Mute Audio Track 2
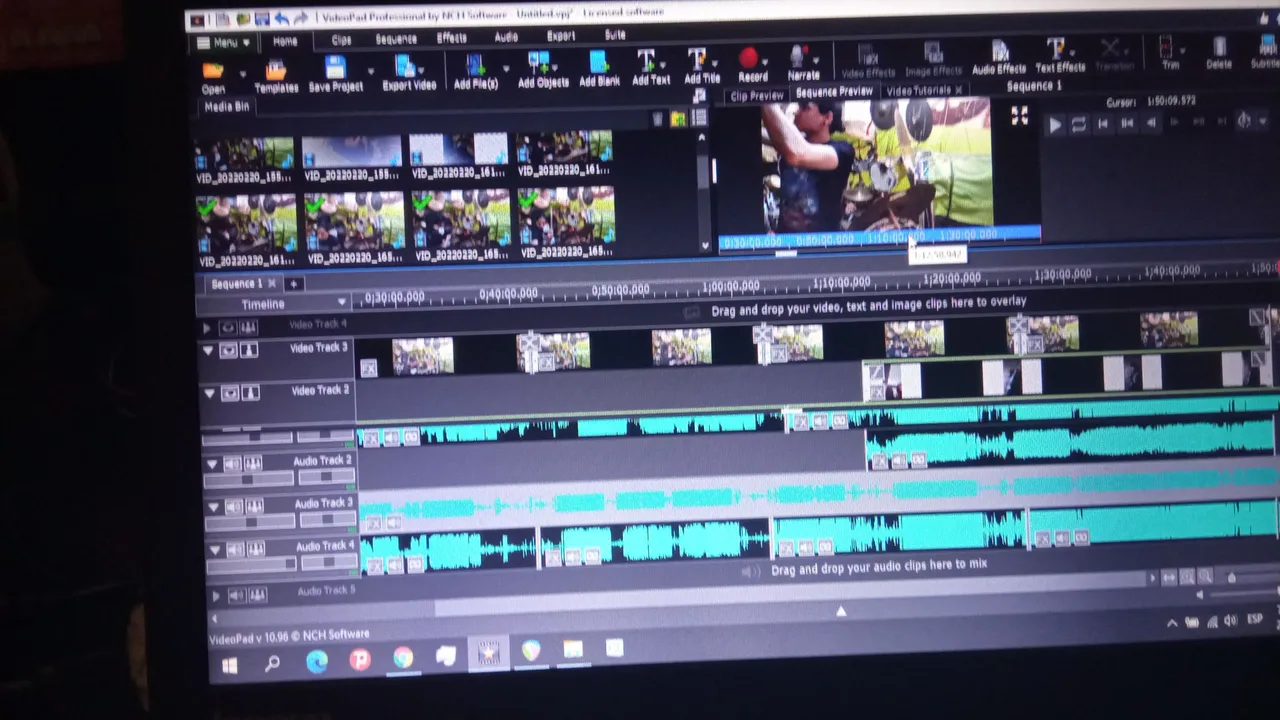1280x720 pixels. coord(232,464)
